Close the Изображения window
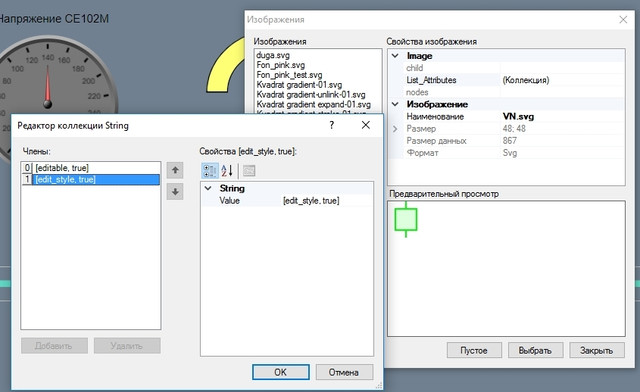 [623, 20]
